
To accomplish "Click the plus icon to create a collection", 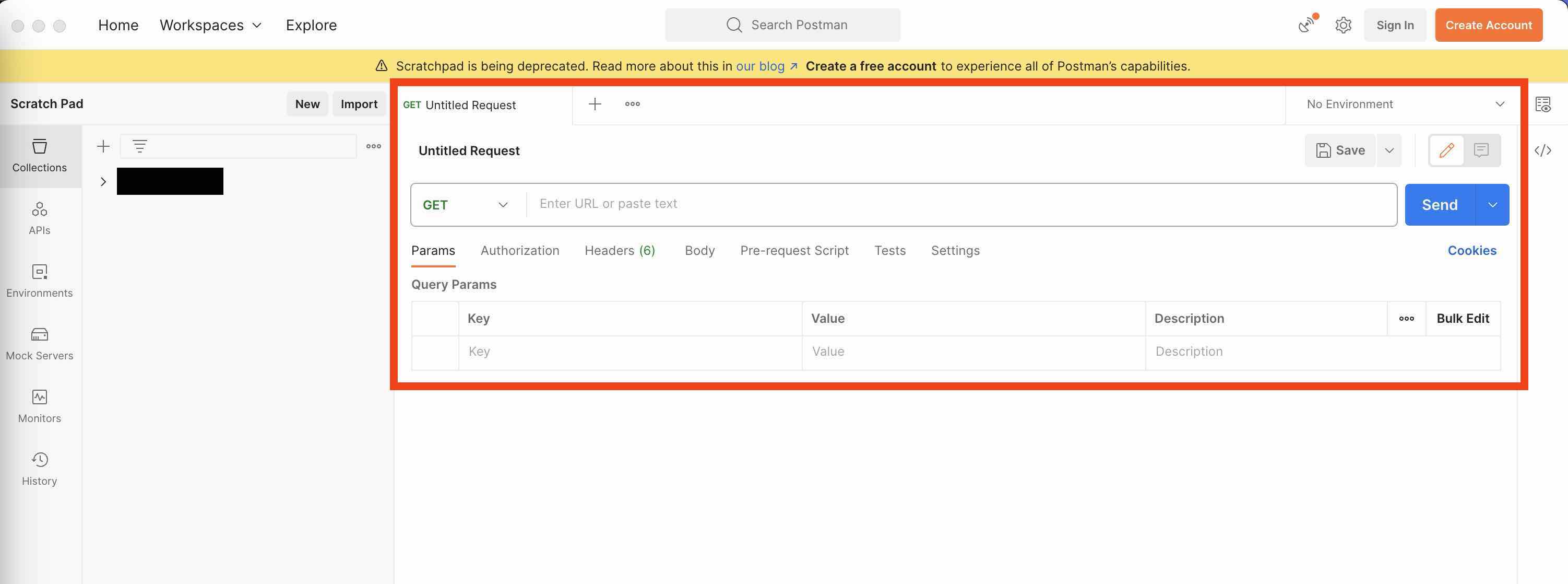I will pos(103,146).
